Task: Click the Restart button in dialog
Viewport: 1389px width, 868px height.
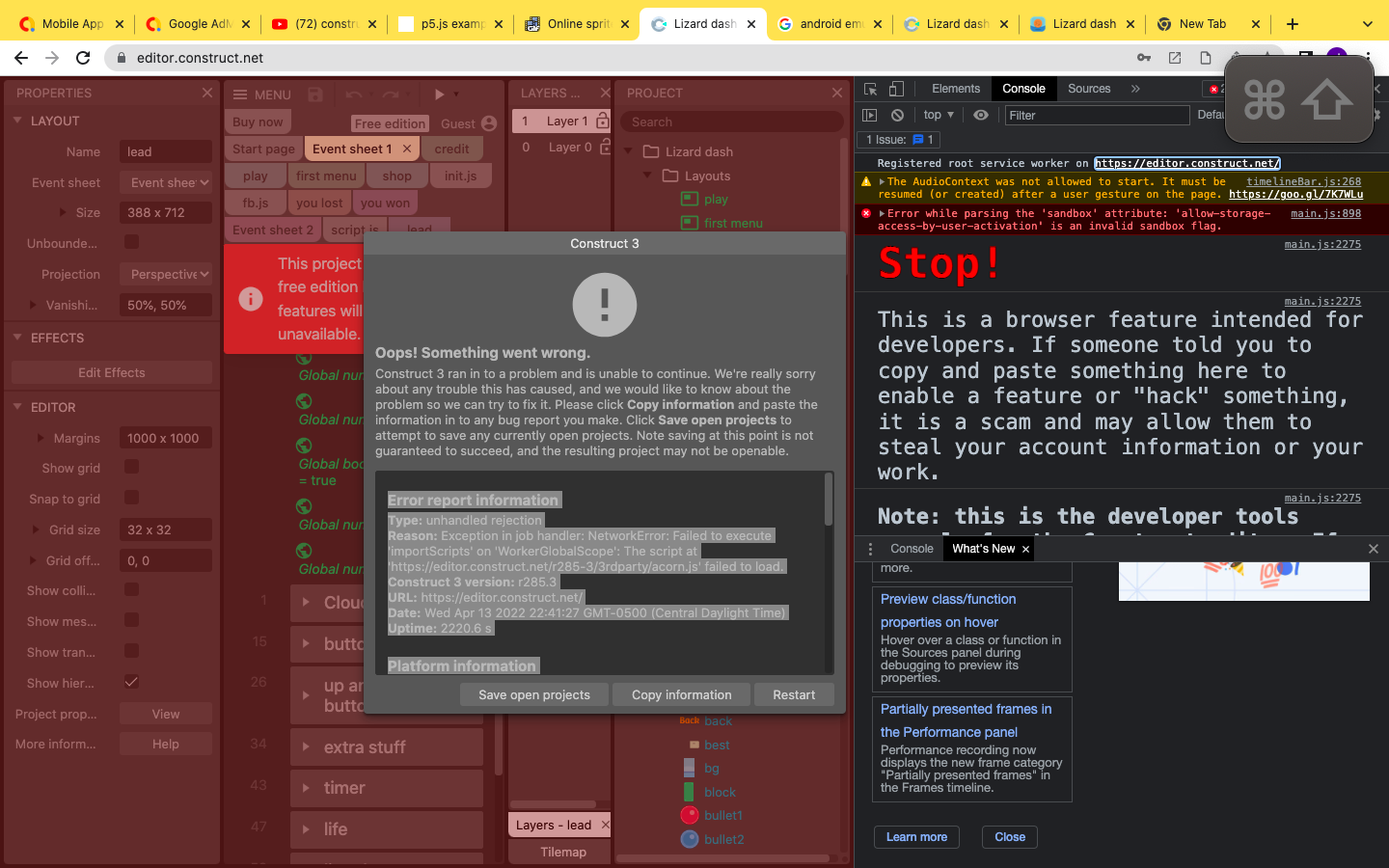Action: [x=794, y=694]
